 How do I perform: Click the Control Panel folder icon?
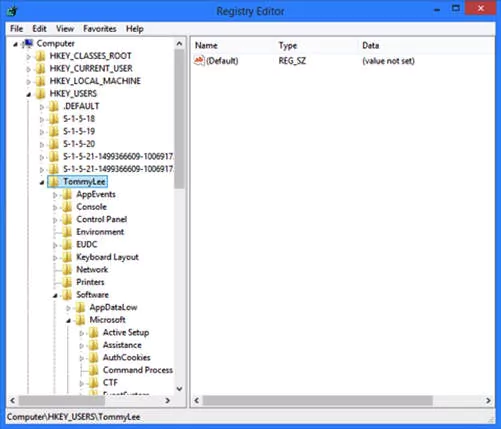pos(67,219)
